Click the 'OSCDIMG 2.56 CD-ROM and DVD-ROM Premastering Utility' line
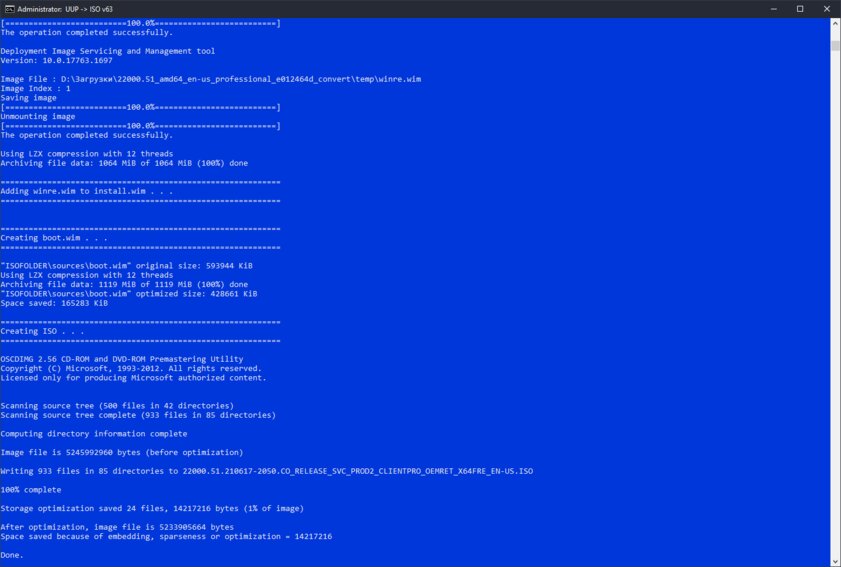 [122, 359]
